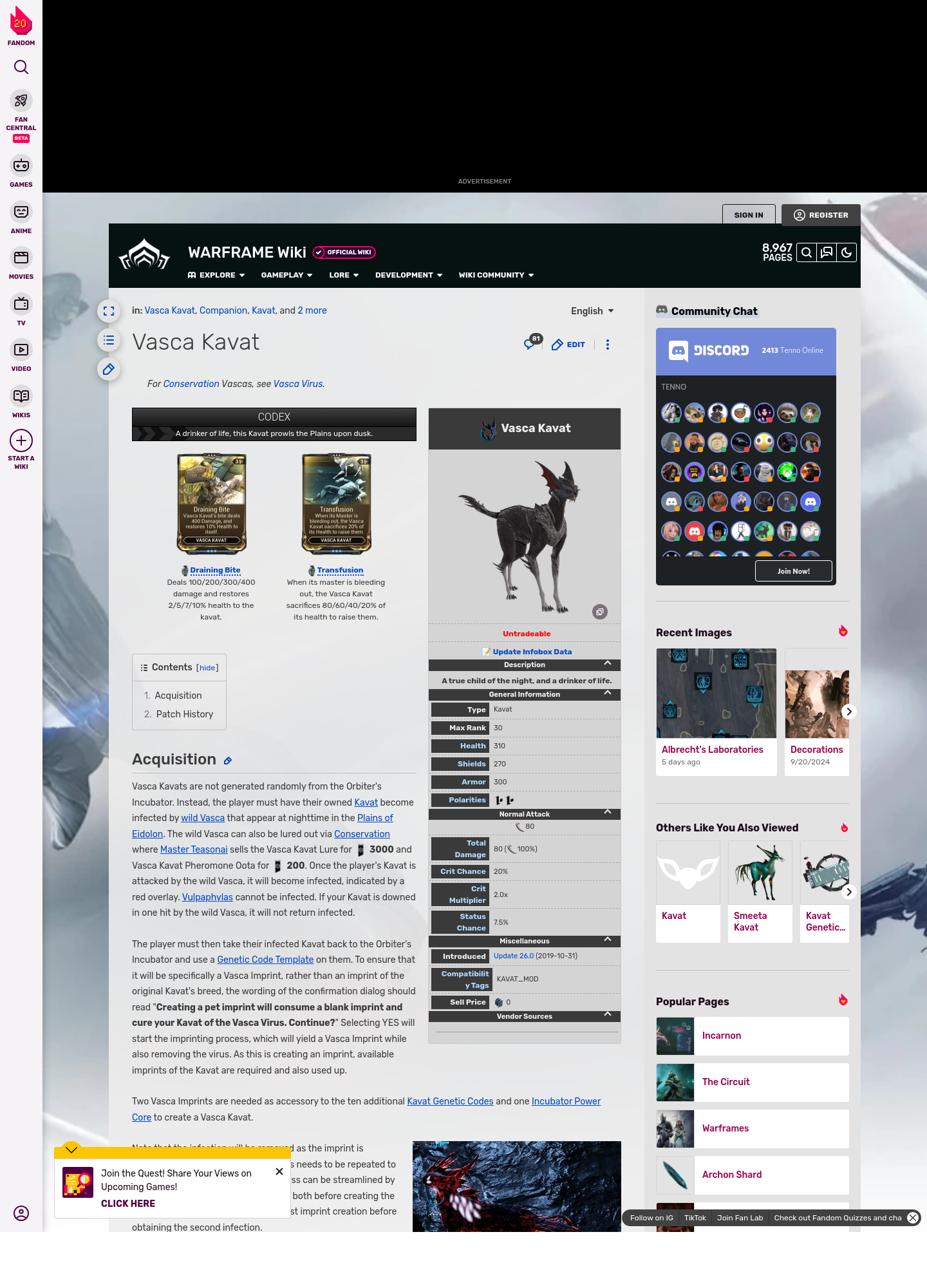The height and width of the screenshot is (1288, 927).
Task: Open the Master Teasonai link
Action: tap(194, 849)
